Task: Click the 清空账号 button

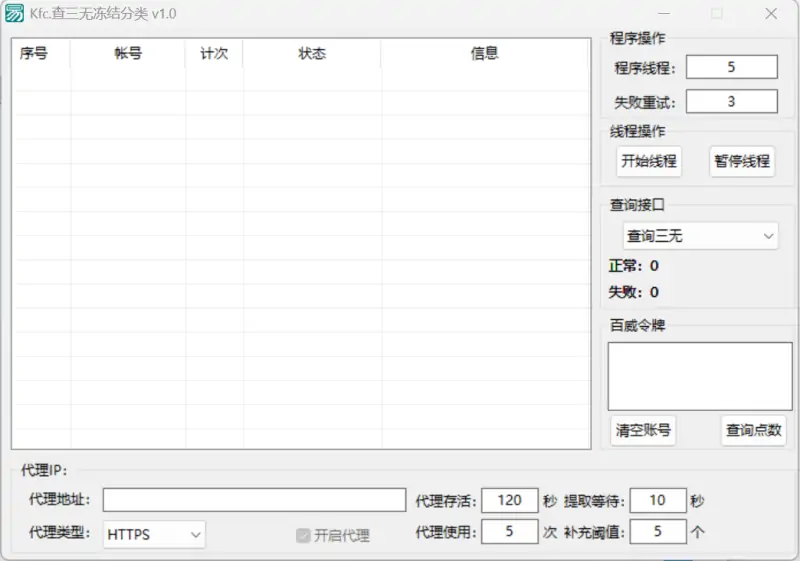Action: (643, 430)
